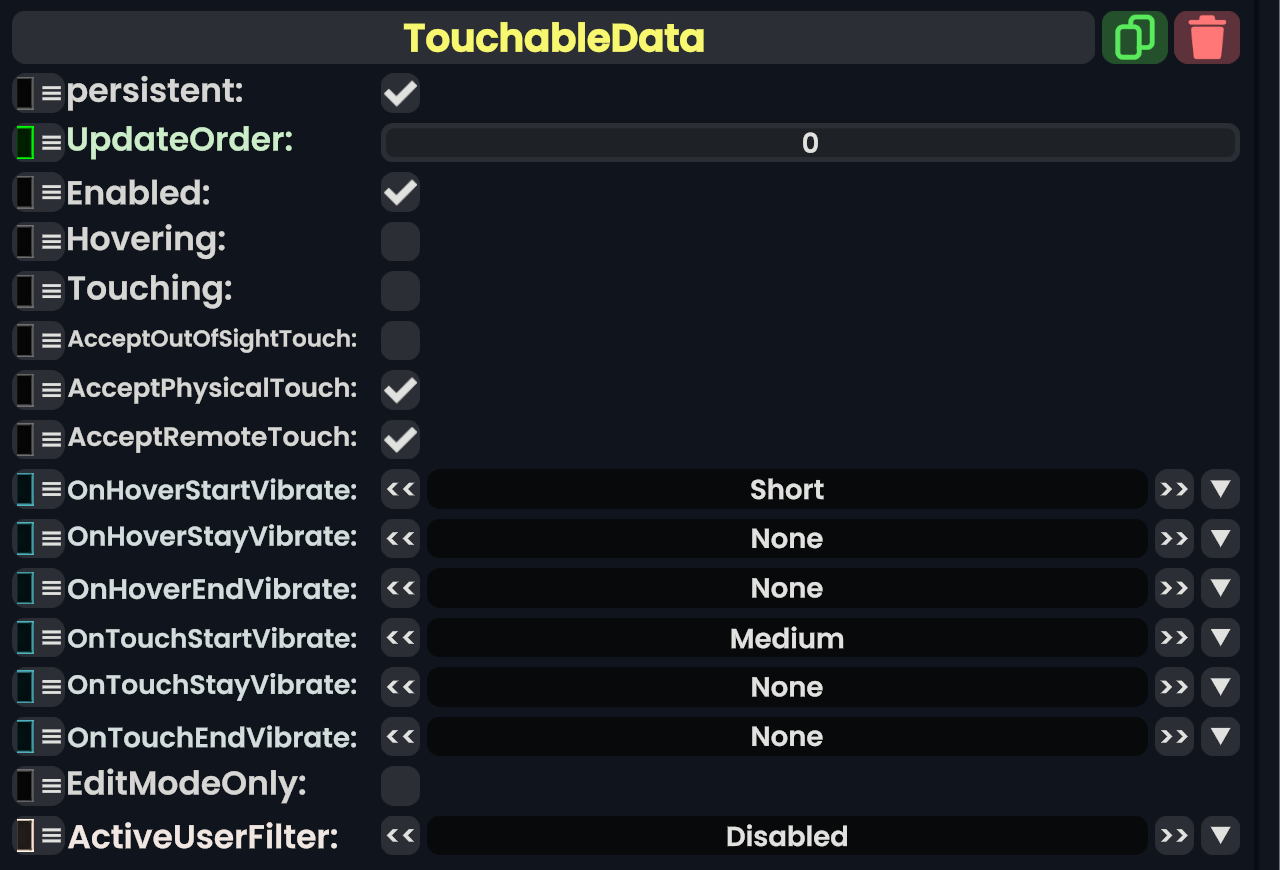
Task: Click the OnTouchStartVibrate Medium value box
Action: click(x=787, y=638)
